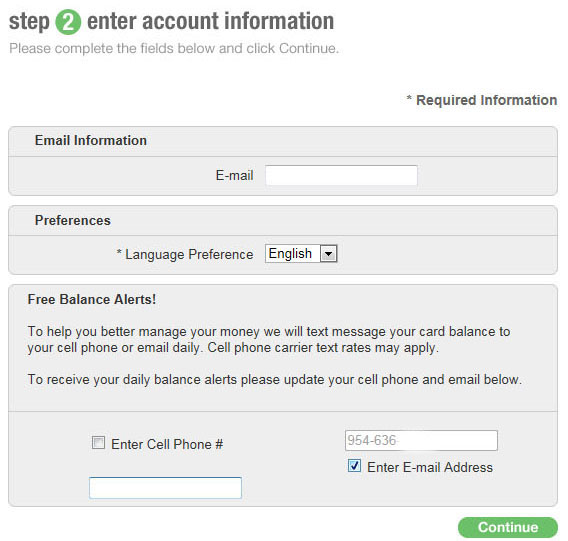The height and width of the screenshot is (541, 568).
Task: Click the Free Balance Alerts! heading
Action: [x=92, y=299]
